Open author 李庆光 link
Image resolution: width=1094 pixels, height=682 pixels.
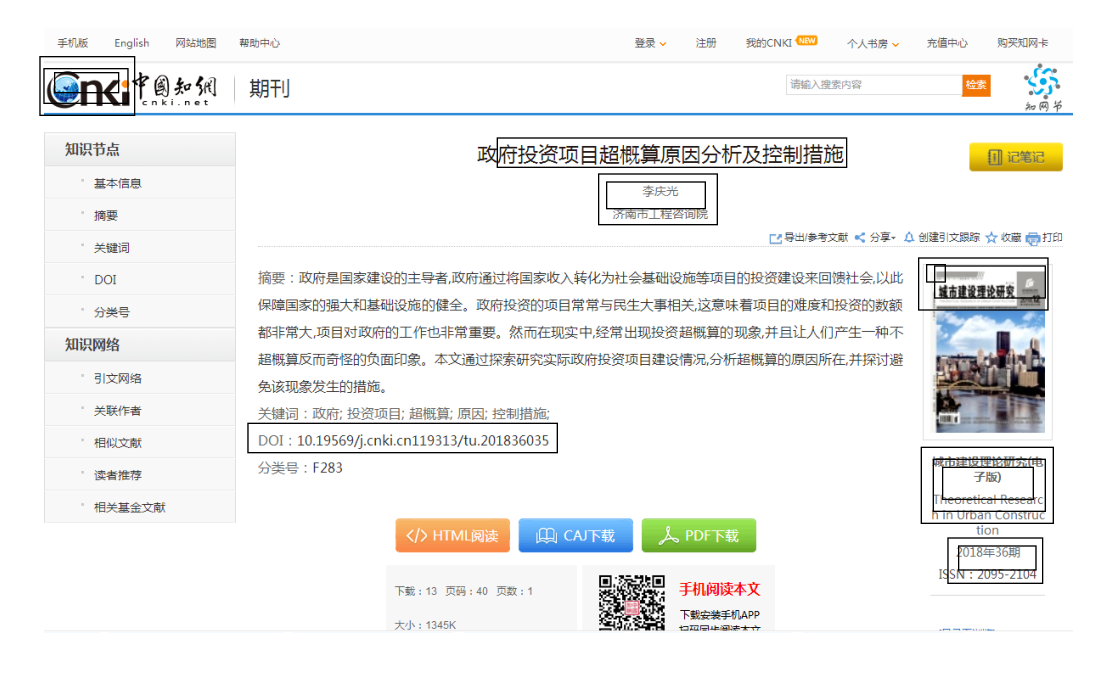[x=659, y=191]
